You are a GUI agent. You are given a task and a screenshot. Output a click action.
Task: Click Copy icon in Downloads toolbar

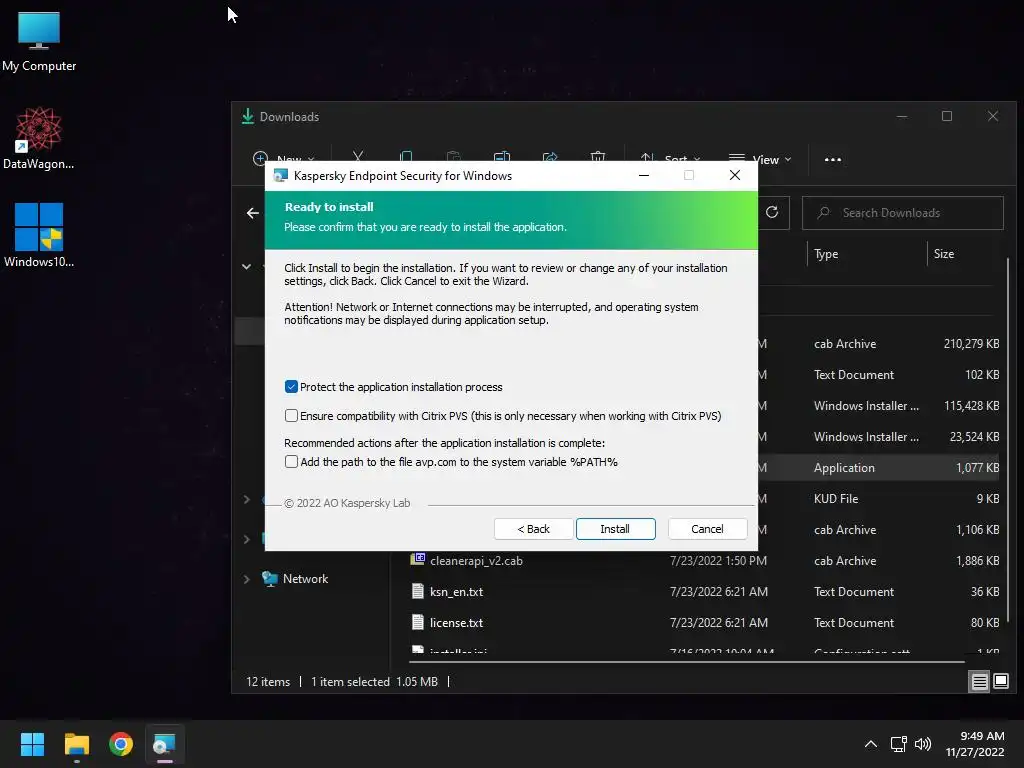[x=406, y=157]
